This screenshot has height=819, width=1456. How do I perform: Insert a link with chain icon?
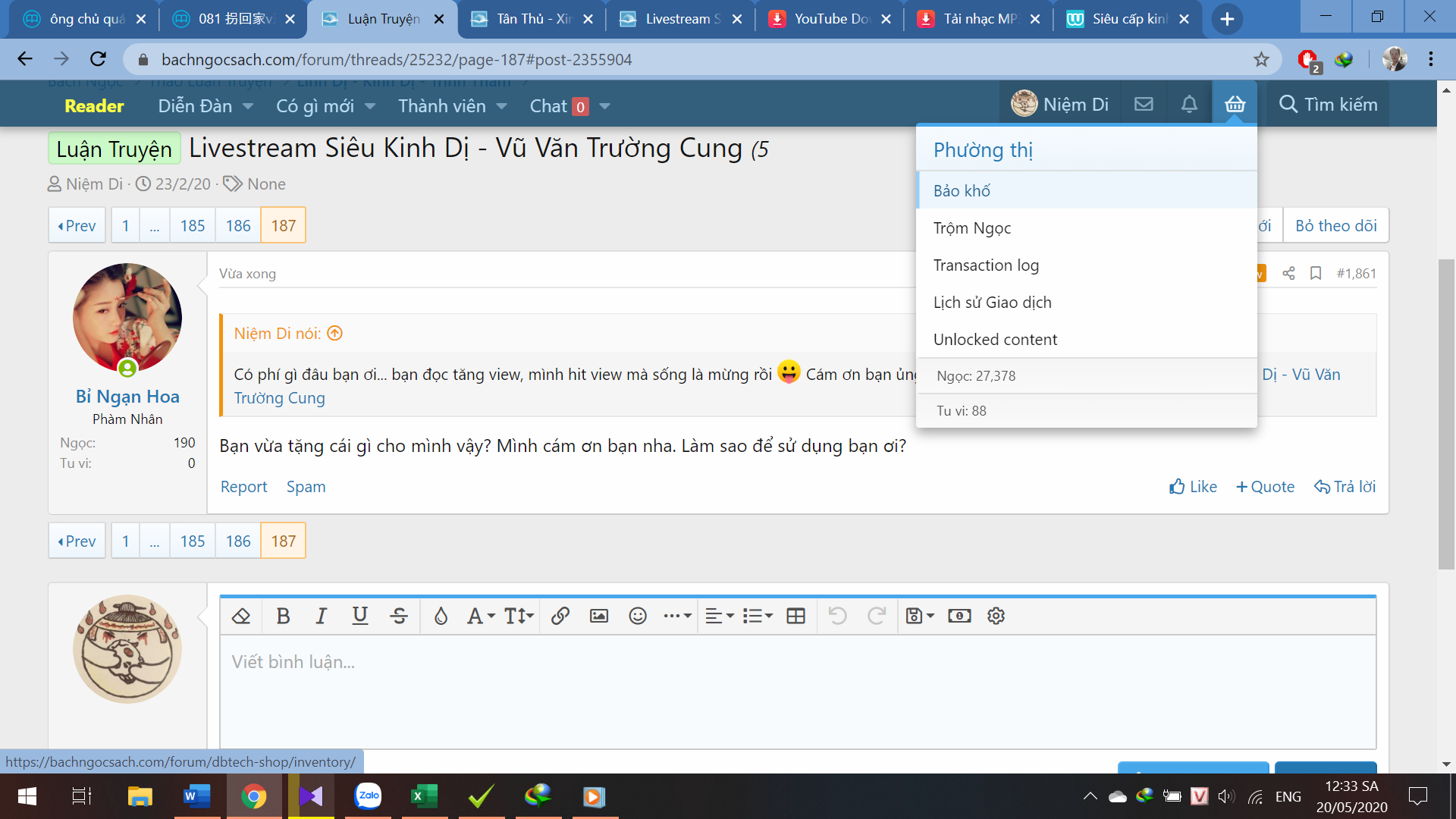[560, 616]
